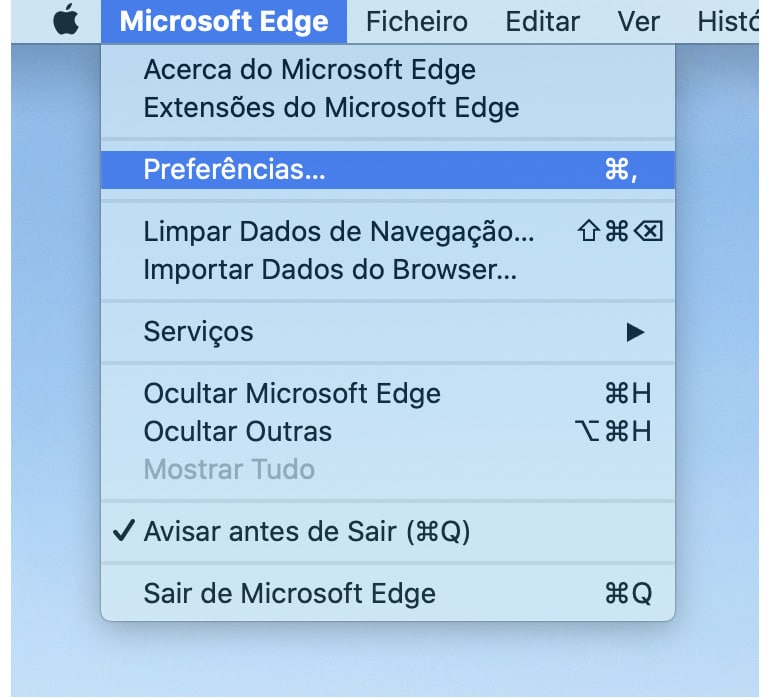The width and height of the screenshot is (774, 698).
Task: Open the Editar menu
Action: [x=542, y=22]
